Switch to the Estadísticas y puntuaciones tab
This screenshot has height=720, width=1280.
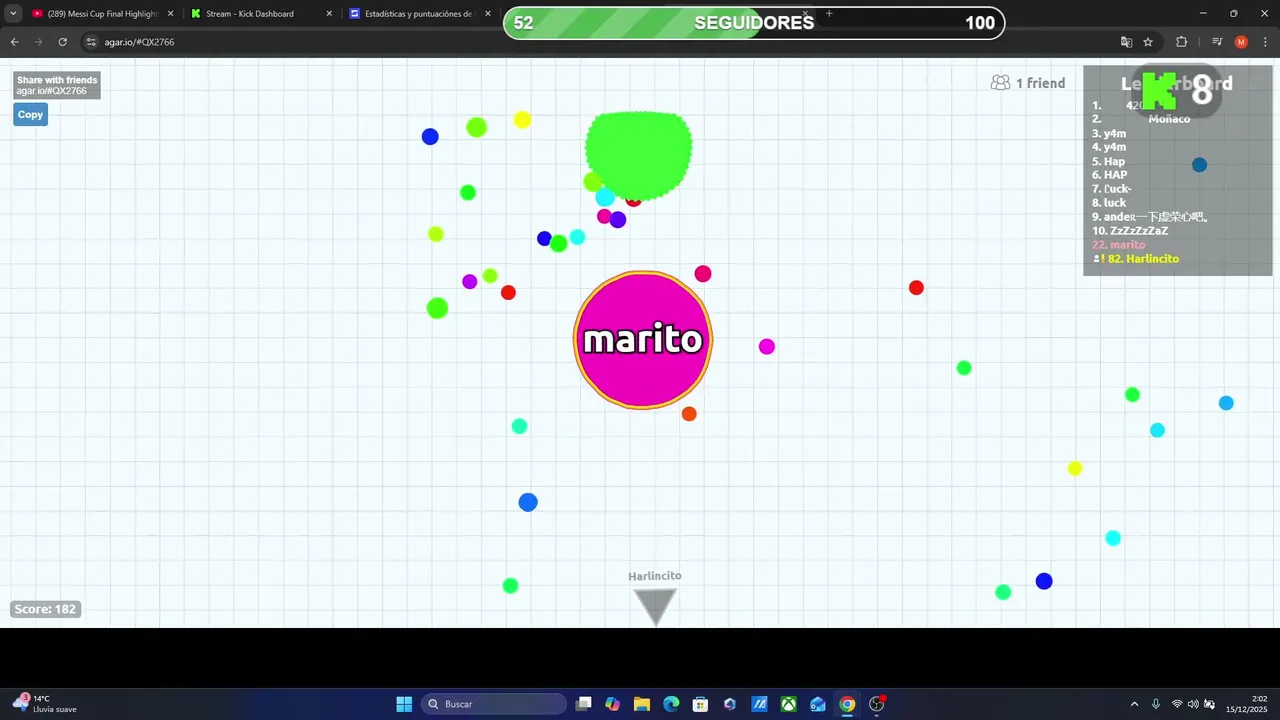420,14
